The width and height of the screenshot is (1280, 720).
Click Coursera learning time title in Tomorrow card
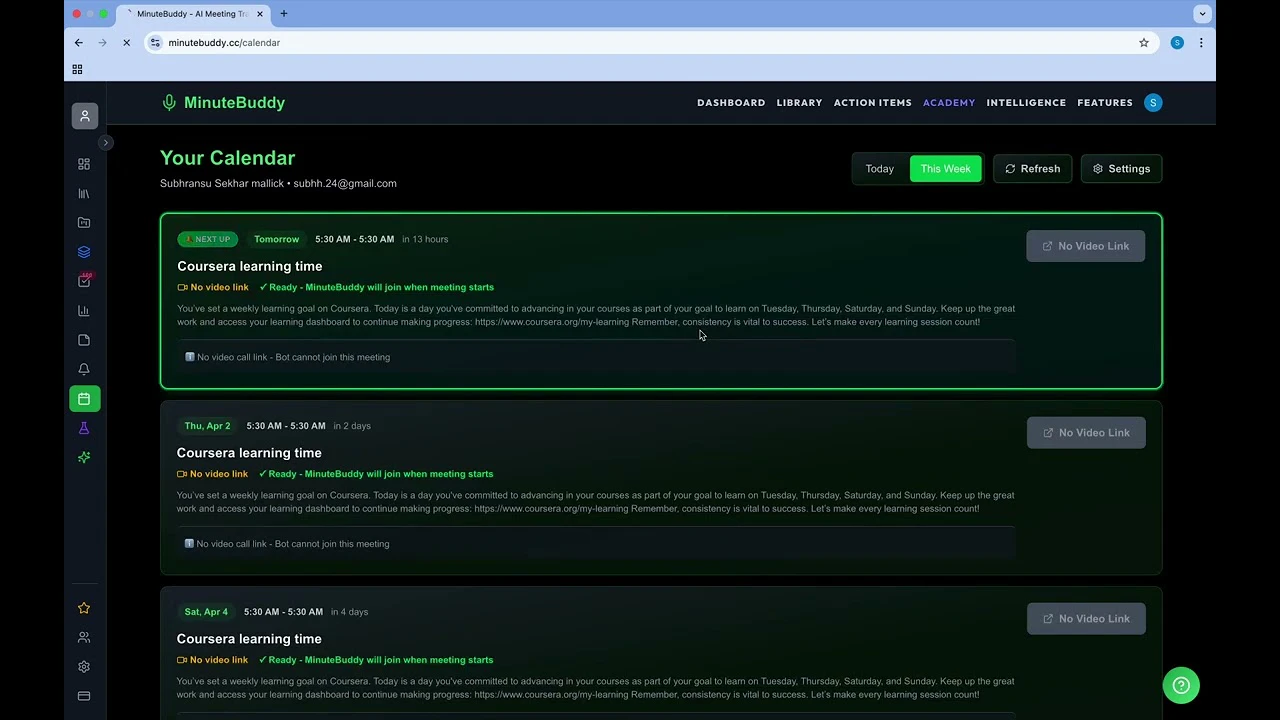250,266
